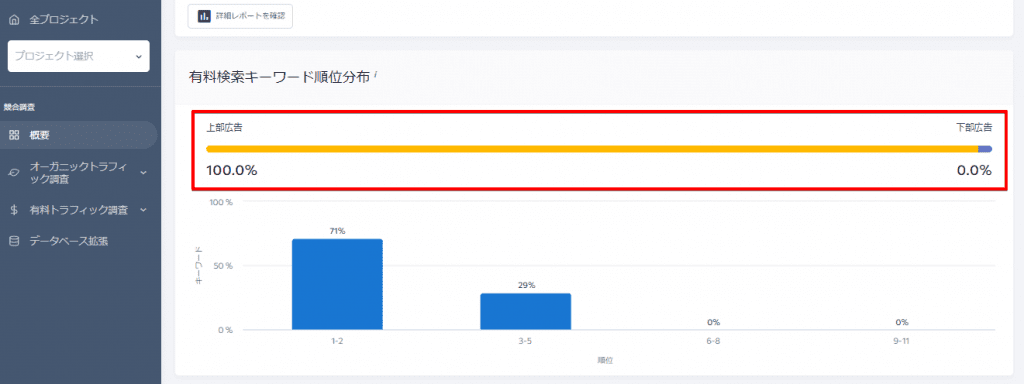Viewport: 1024px width, 384px height.
Task: Open the プロジェクト選択 dropdown
Action: pyautogui.click(x=78, y=56)
